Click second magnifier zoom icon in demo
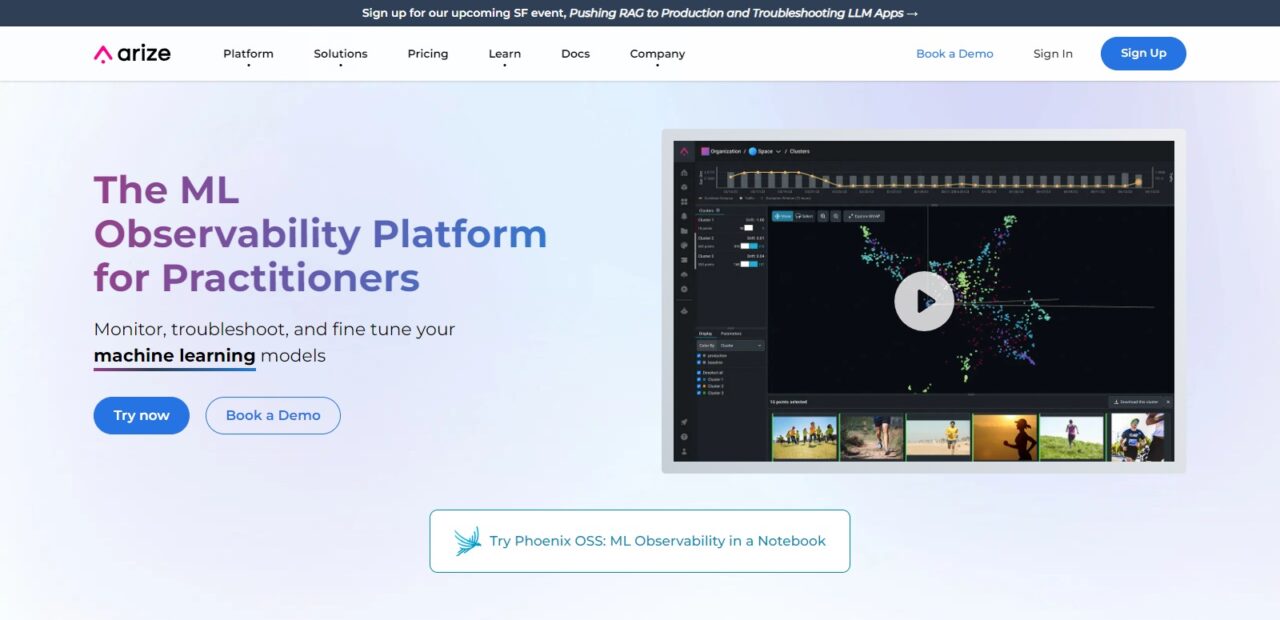 836,216
